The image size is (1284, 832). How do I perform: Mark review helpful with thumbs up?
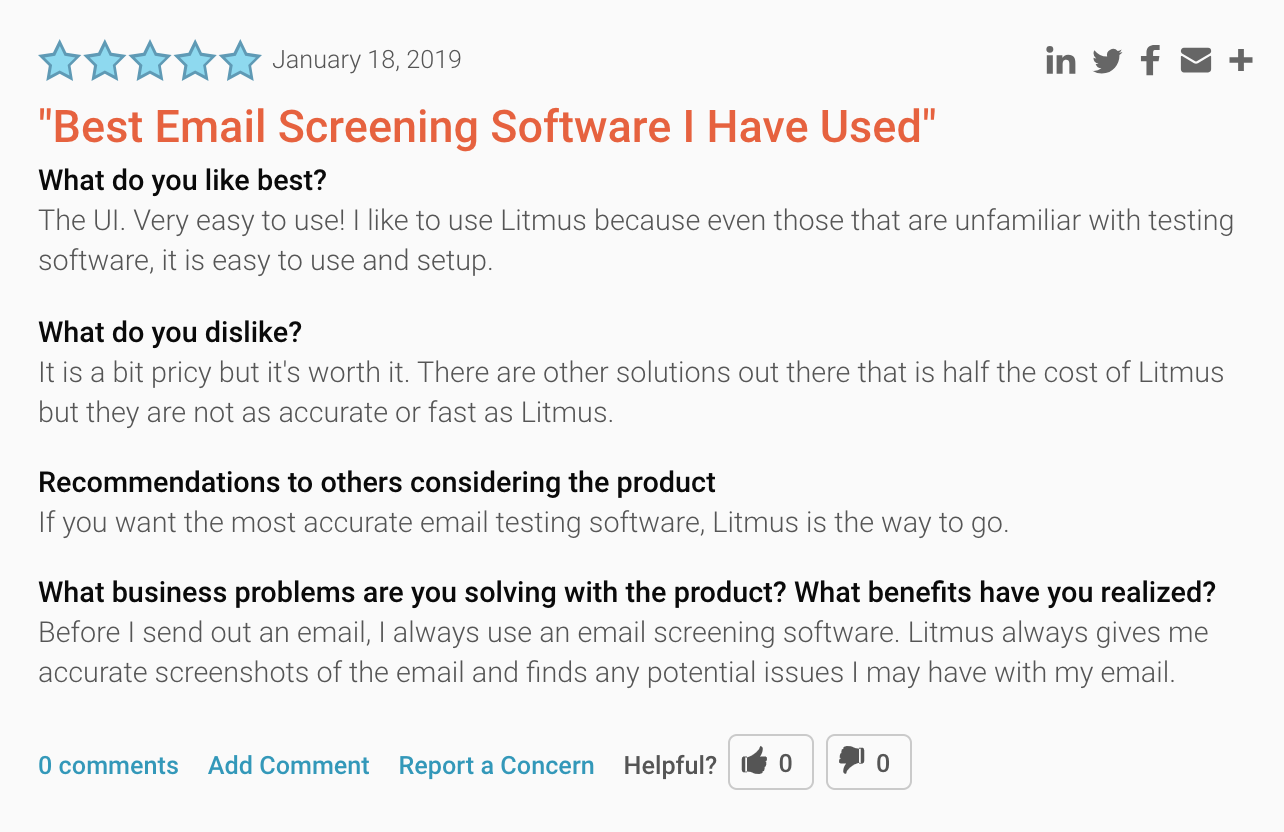771,763
